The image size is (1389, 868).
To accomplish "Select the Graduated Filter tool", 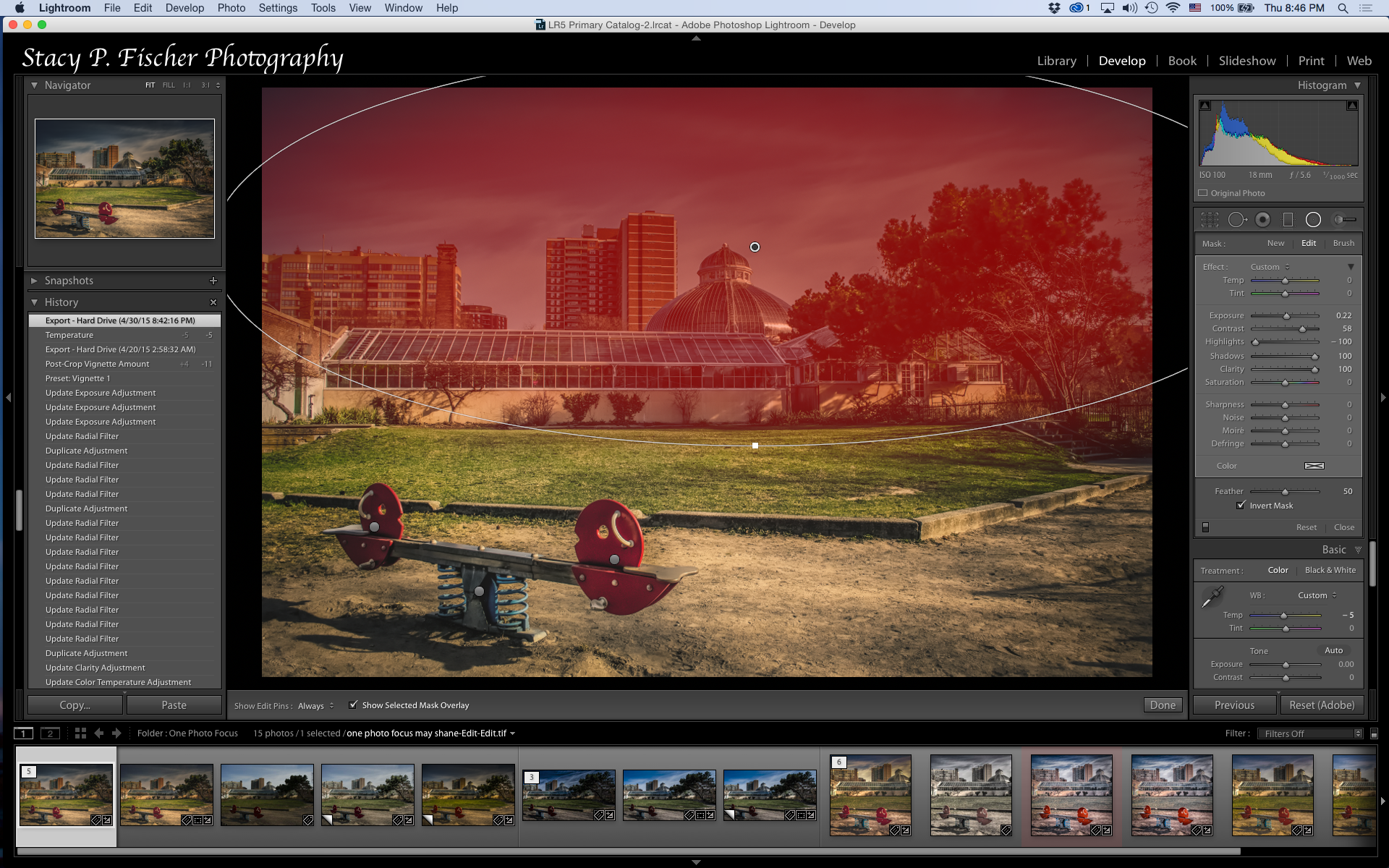I will [x=1288, y=220].
